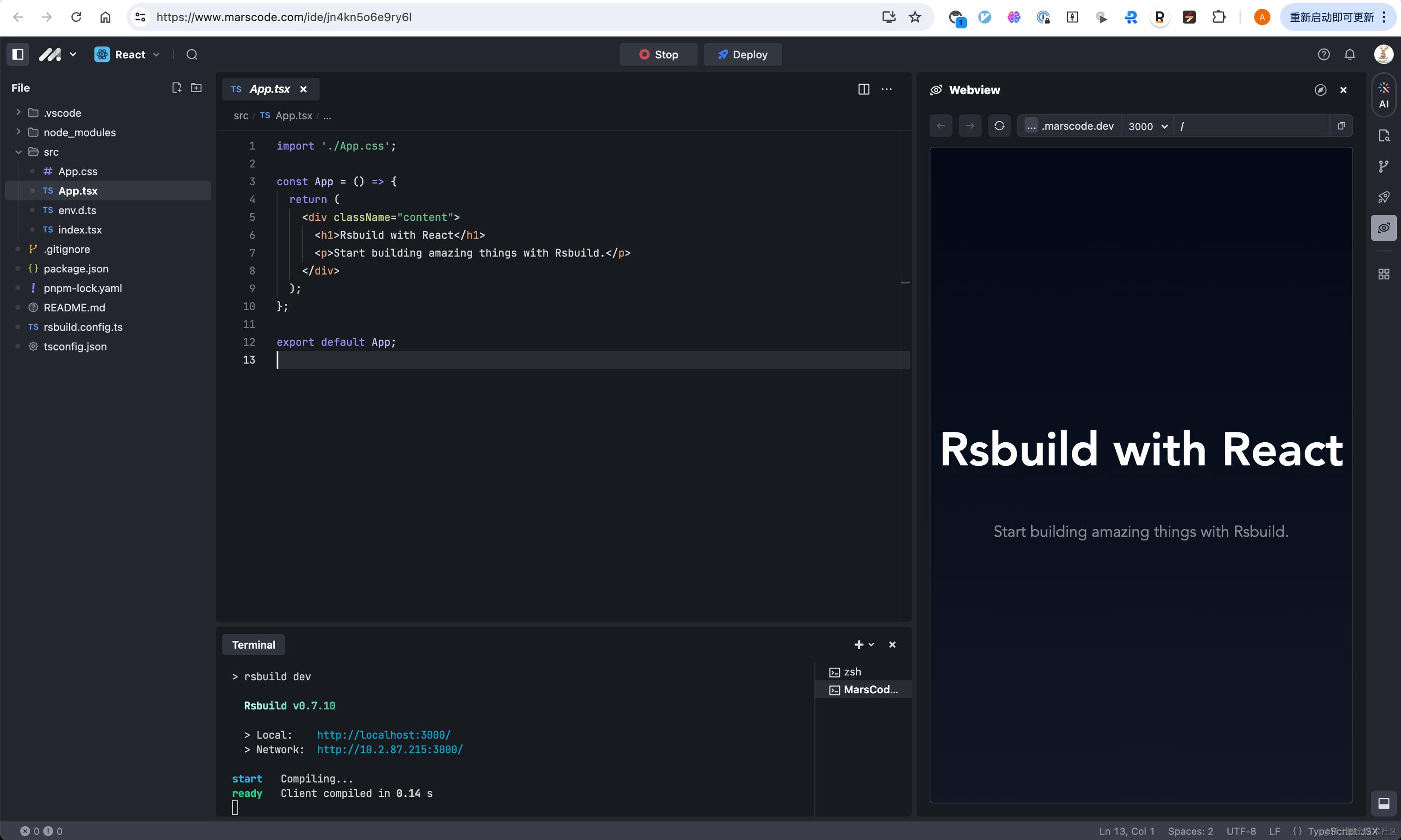This screenshot has height=840, width=1401.
Task: Open the notifications bell
Action: (x=1350, y=54)
